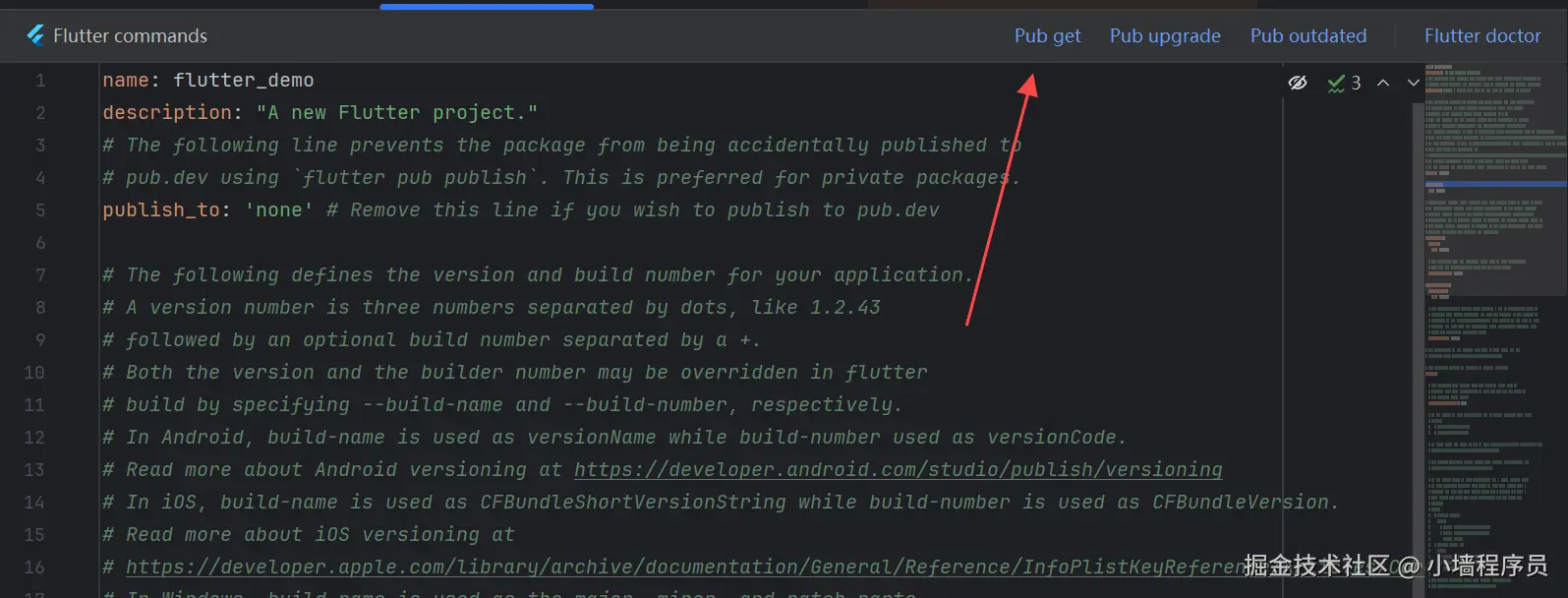Open Flutter doctor
The height and width of the screenshot is (598, 1568).
click(x=1482, y=35)
